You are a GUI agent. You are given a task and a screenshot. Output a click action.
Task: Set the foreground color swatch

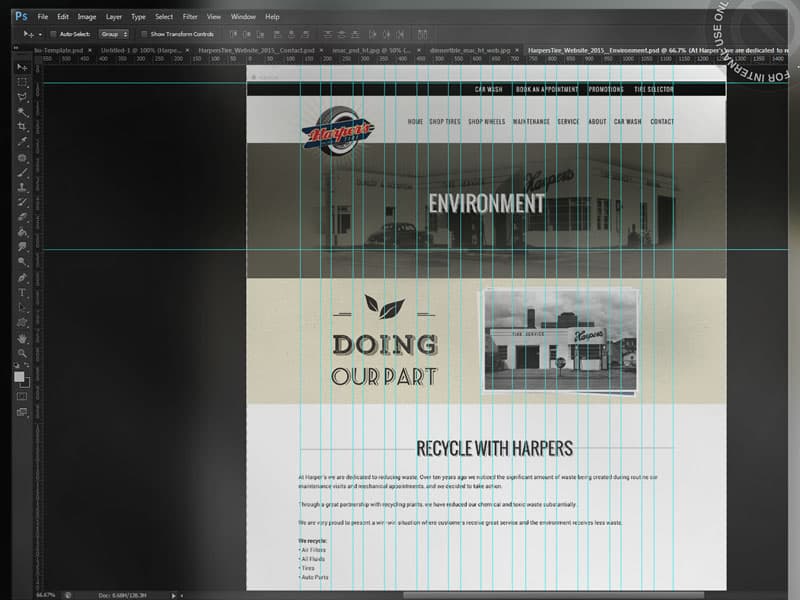19,377
